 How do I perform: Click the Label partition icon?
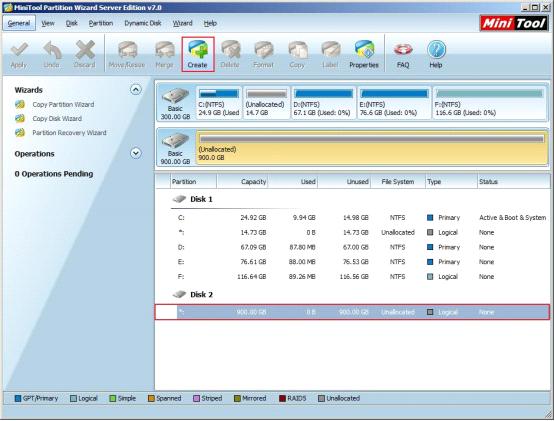click(x=330, y=50)
